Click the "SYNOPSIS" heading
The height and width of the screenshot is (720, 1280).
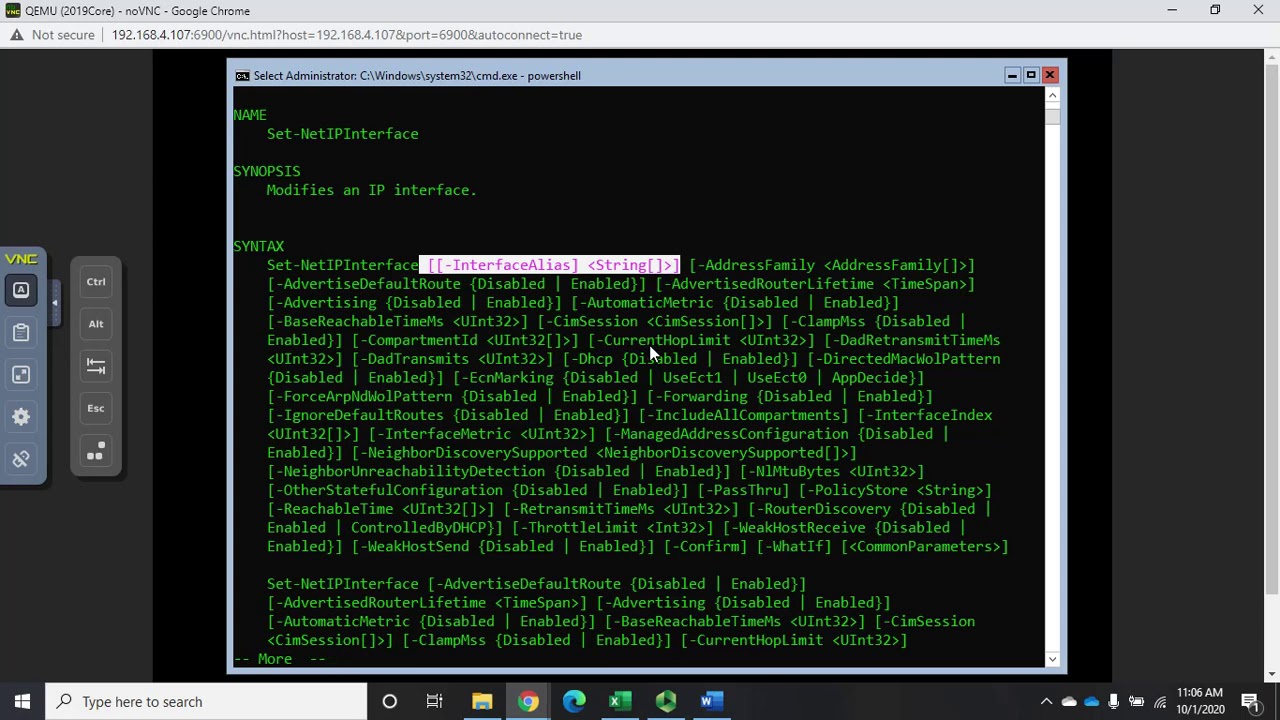[x=267, y=171]
